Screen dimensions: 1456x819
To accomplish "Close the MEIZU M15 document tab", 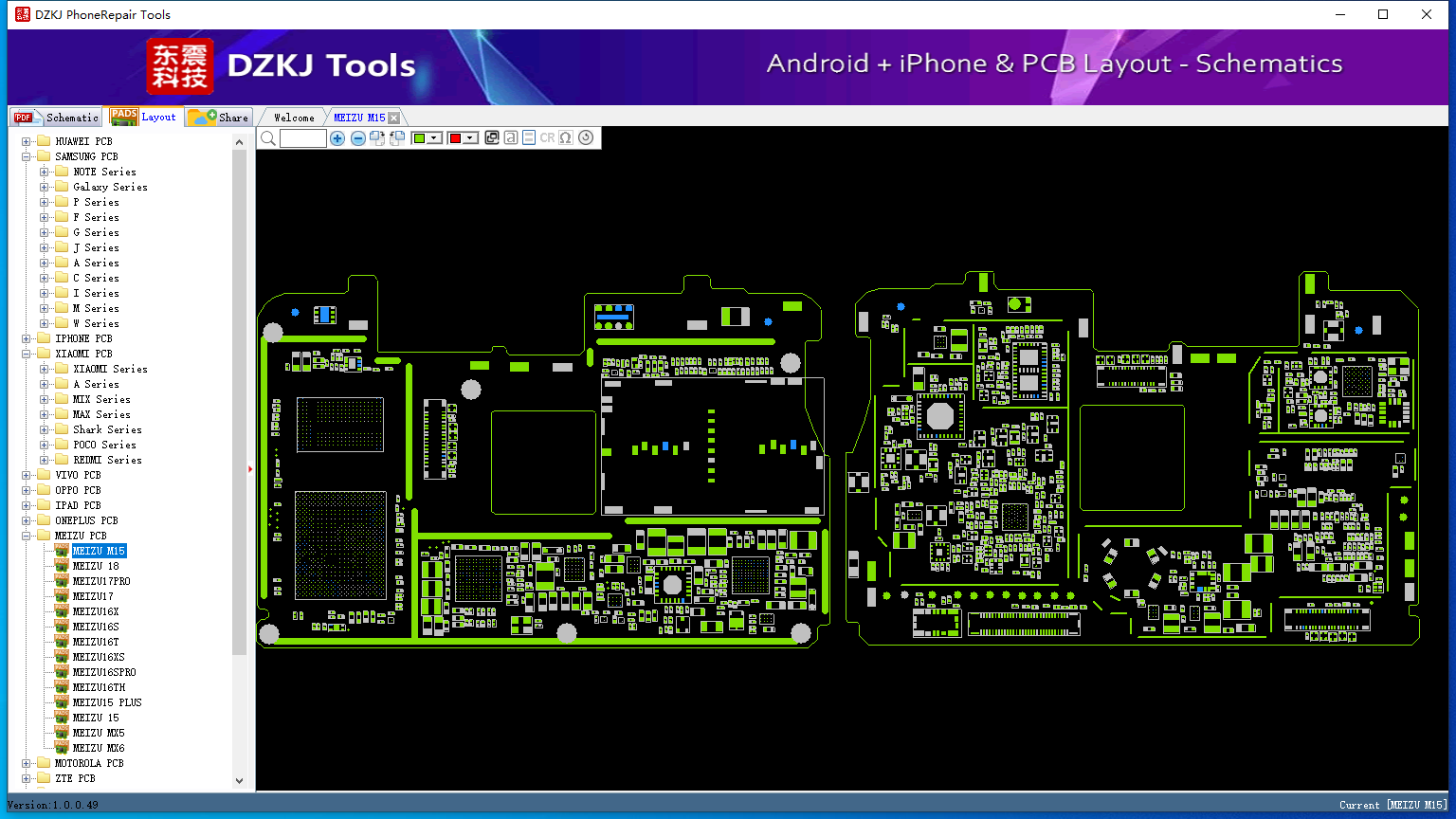I will 394,118.
